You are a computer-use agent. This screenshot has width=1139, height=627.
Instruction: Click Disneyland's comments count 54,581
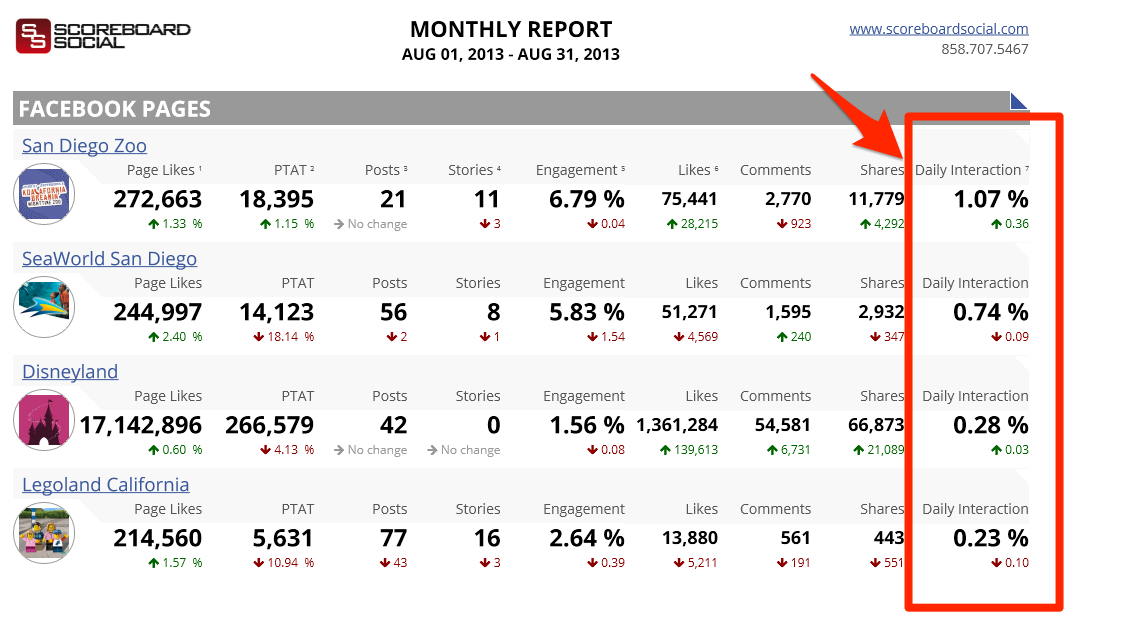point(783,425)
